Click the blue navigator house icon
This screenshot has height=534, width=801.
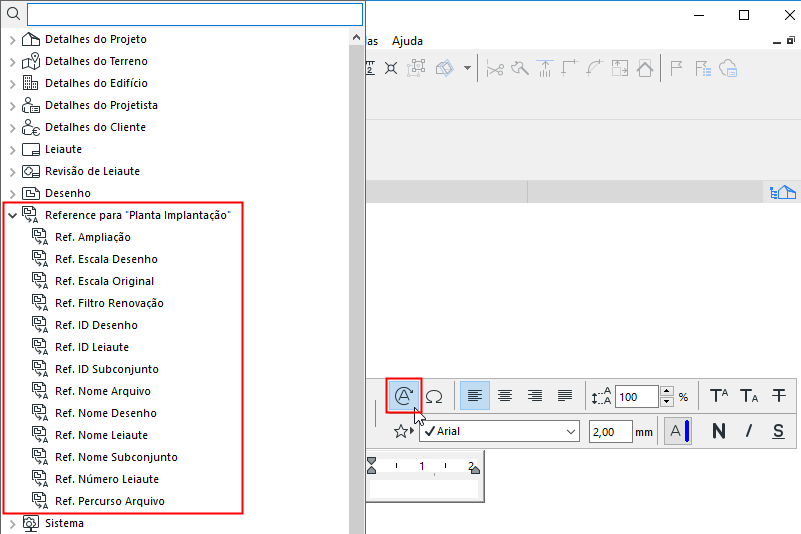tap(783, 192)
